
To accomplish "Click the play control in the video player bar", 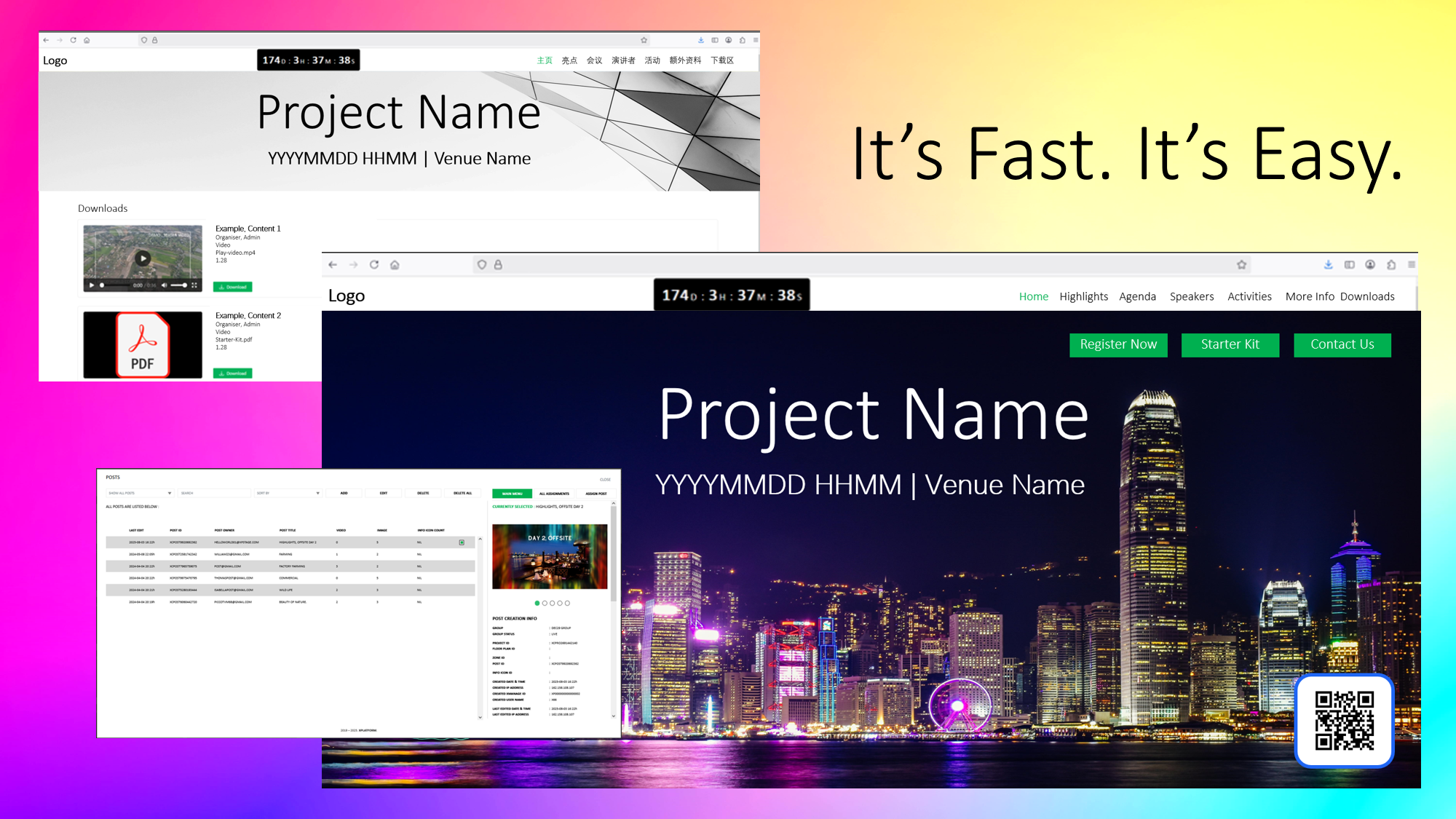I will coord(92,285).
